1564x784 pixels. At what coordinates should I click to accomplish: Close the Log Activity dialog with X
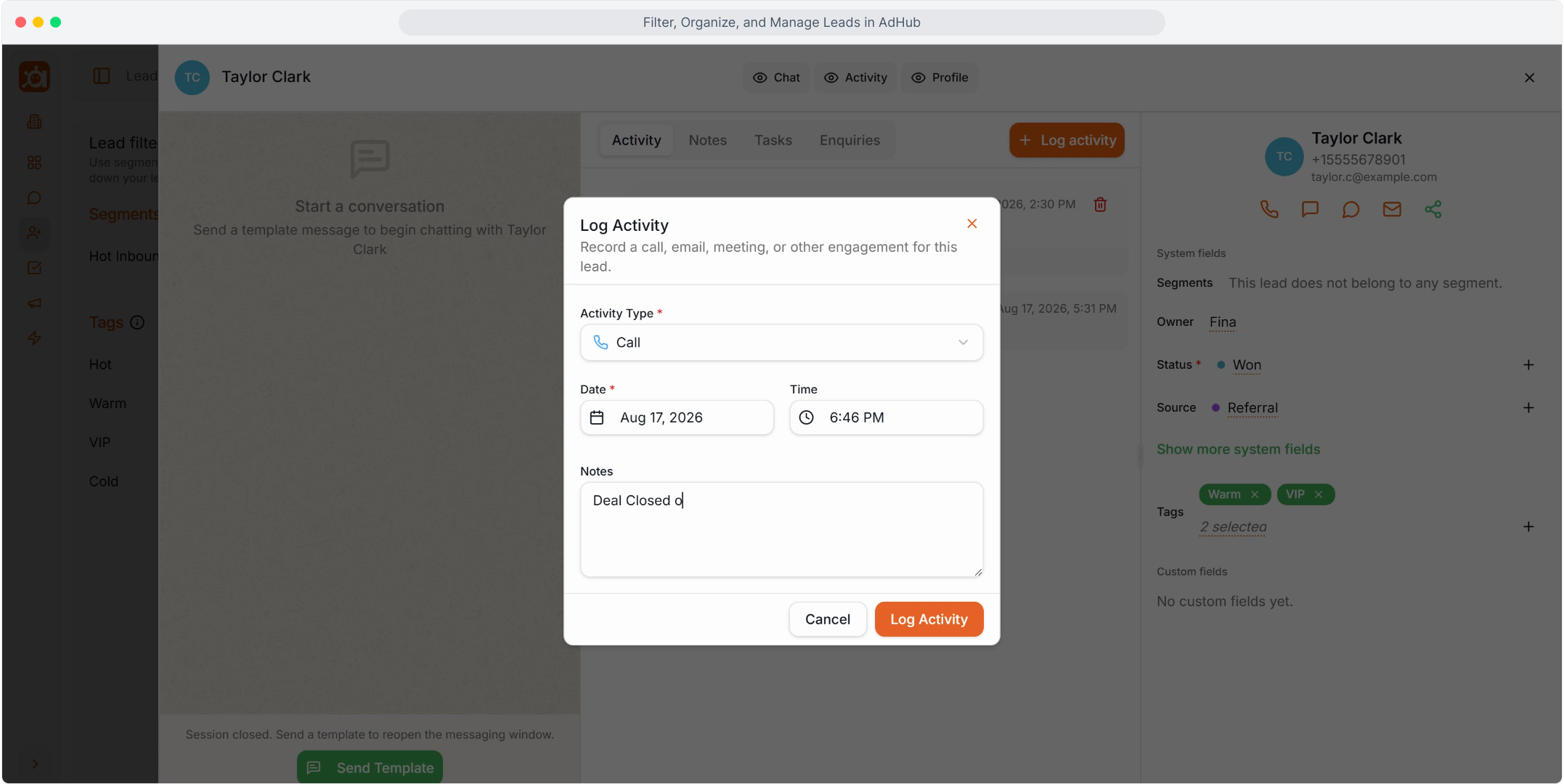(x=972, y=224)
